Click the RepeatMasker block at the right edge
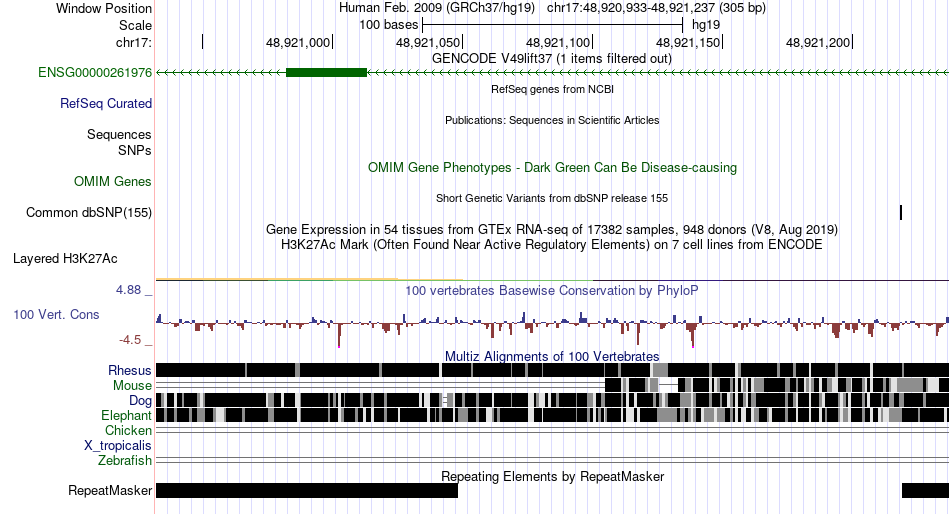950x514 pixels. (x=925, y=490)
